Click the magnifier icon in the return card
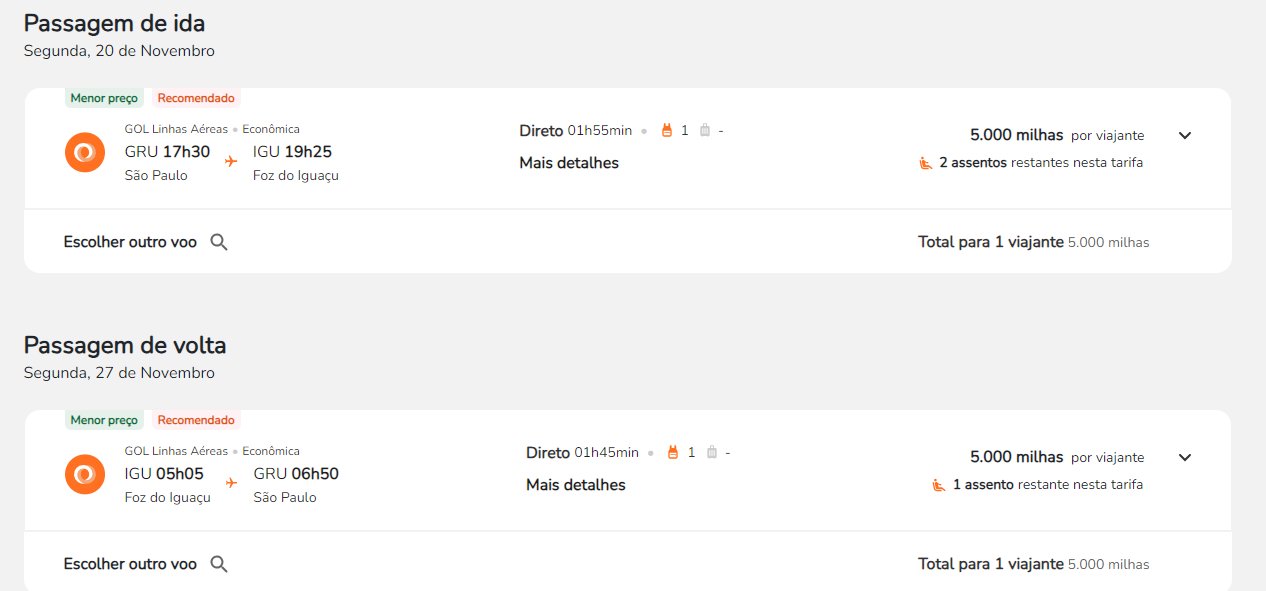1266x591 pixels. [219, 564]
